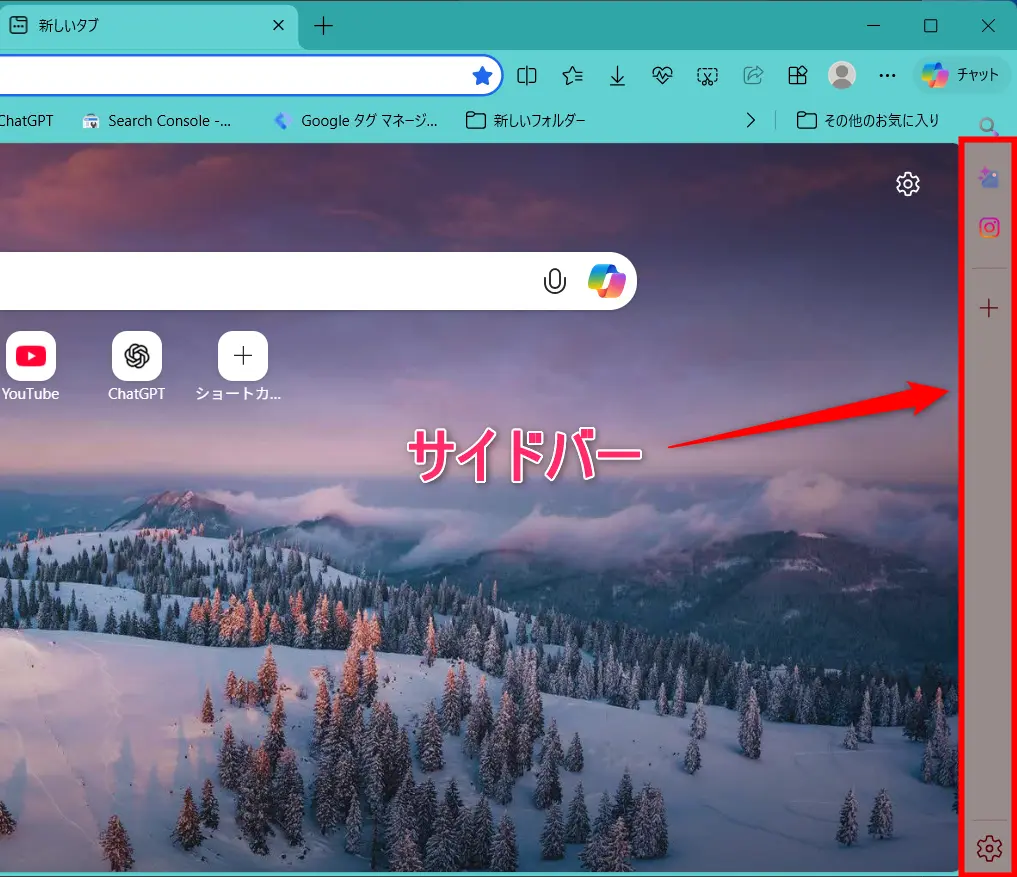
Task: Open Browser essentials heart icon
Action: [662, 75]
